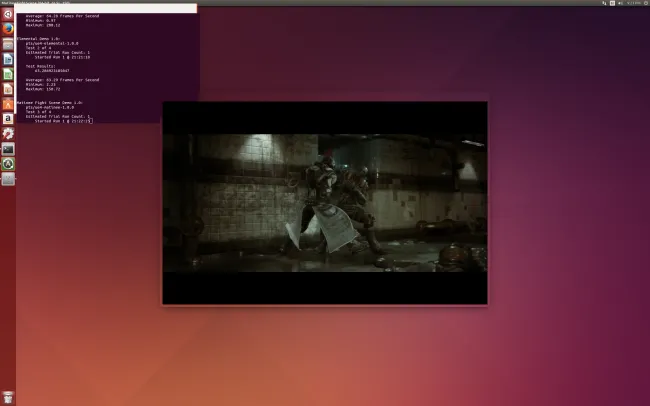Image resolution: width=650 pixels, height=406 pixels.
Task: Open the Amazon launcher icon
Action: pos(8,119)
